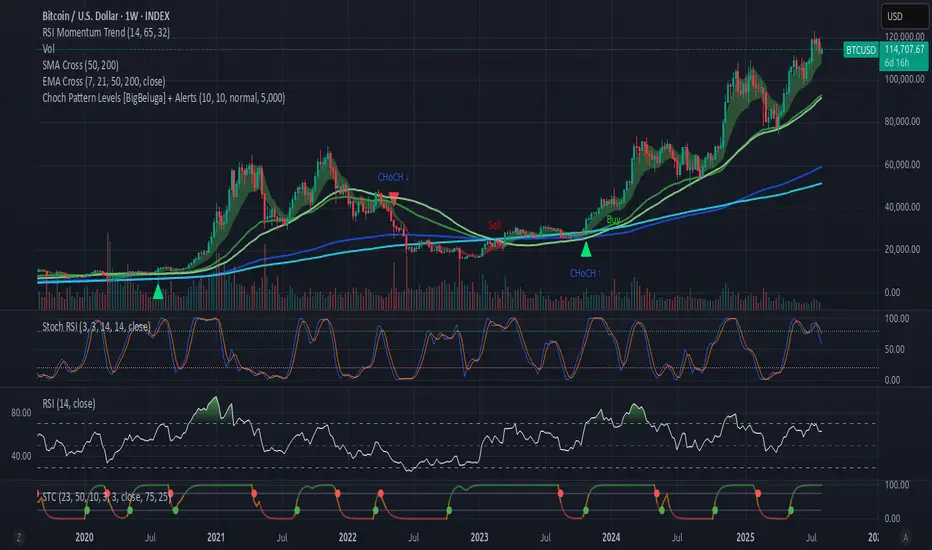Image resolution: width=932 pixels, height=550 pixels.
Task: Click the 100,000.00 price axis label
Action: [905, 79]
